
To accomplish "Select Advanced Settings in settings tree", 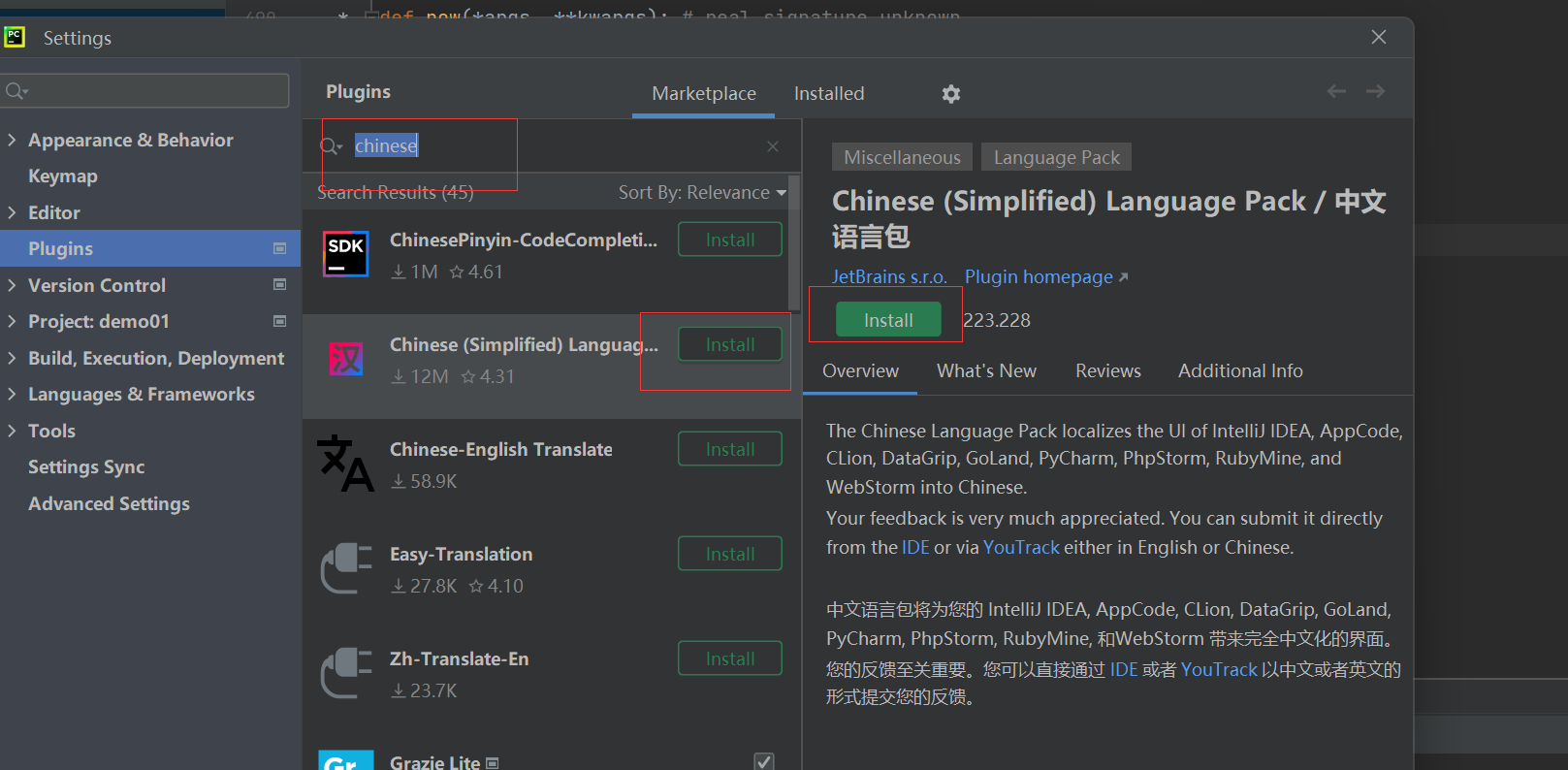I will (109, 503).
